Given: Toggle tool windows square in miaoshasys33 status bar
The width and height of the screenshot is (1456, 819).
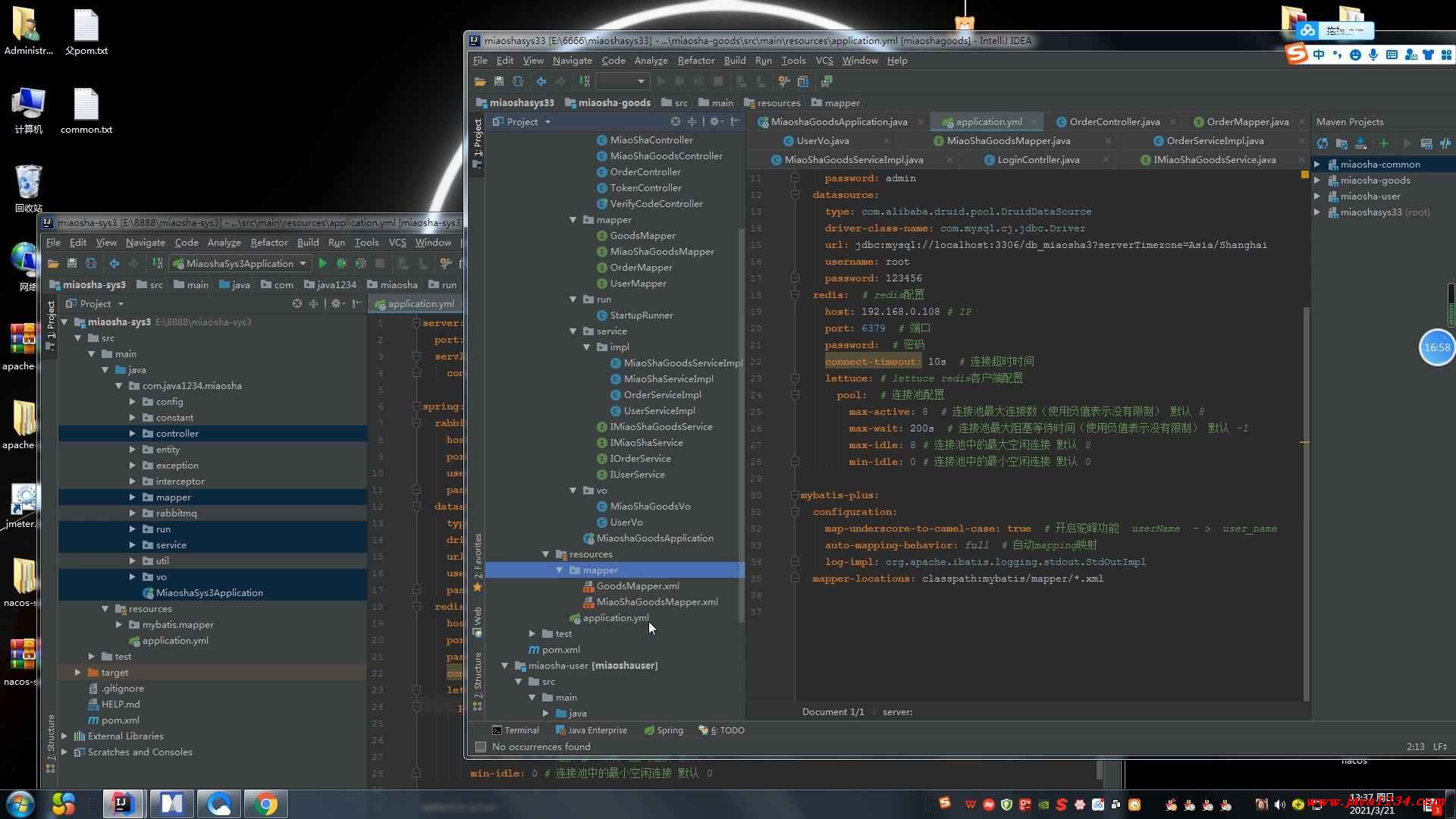Looking at the screenshot, I should tap(480, 747).
